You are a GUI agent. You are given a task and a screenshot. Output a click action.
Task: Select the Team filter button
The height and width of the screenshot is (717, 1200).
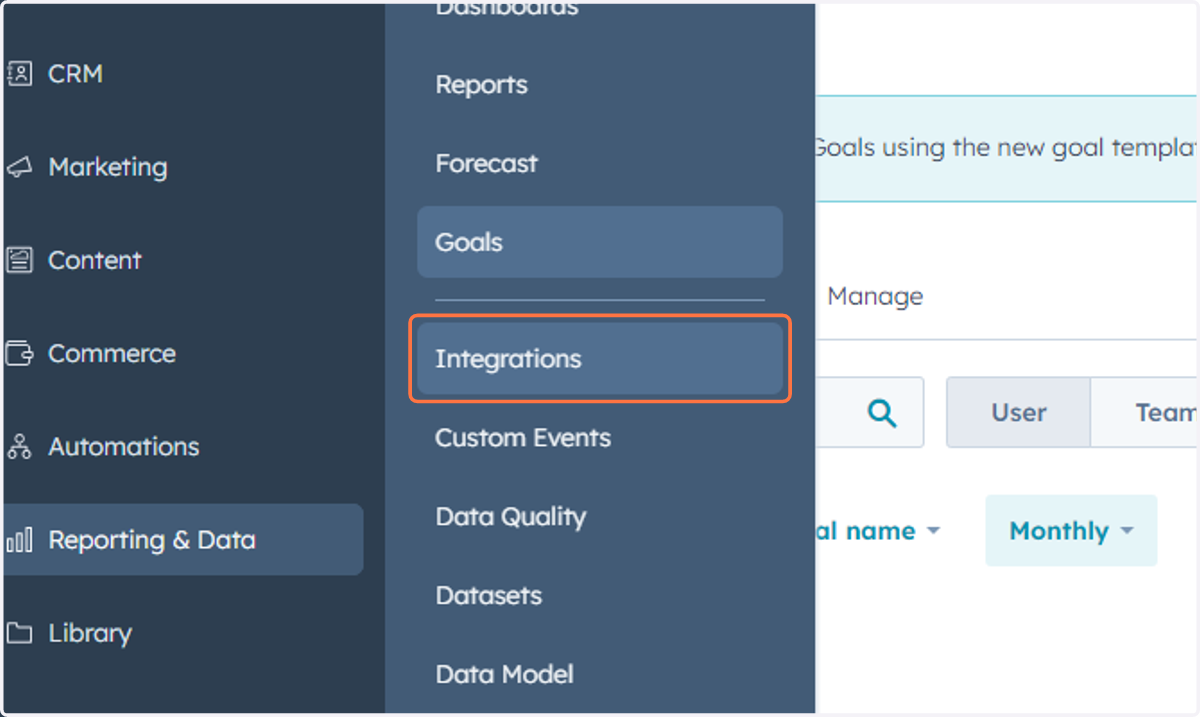[1146, 412]
